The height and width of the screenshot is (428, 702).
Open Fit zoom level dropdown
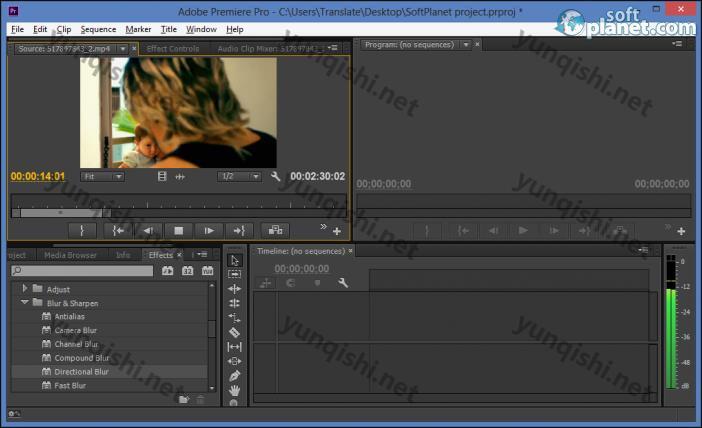coord(103,176)
